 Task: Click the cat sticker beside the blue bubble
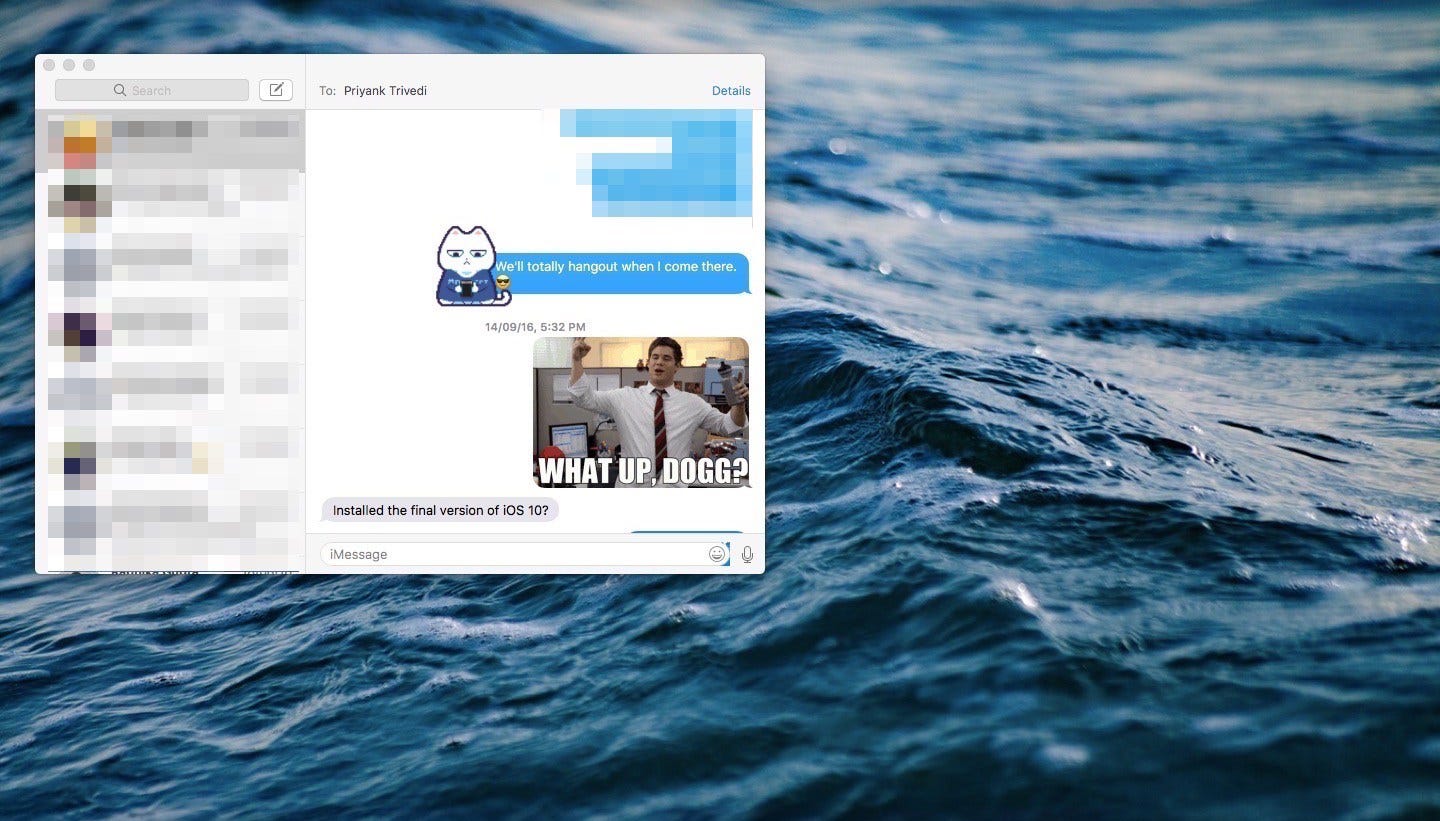click(470, 265)
